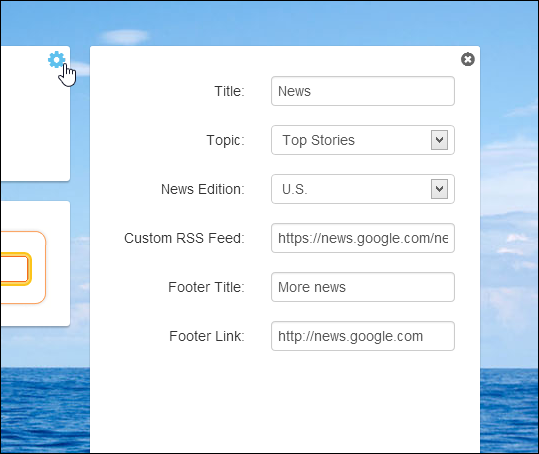
Task: Select the Top Stories value text
Action: 318,140
